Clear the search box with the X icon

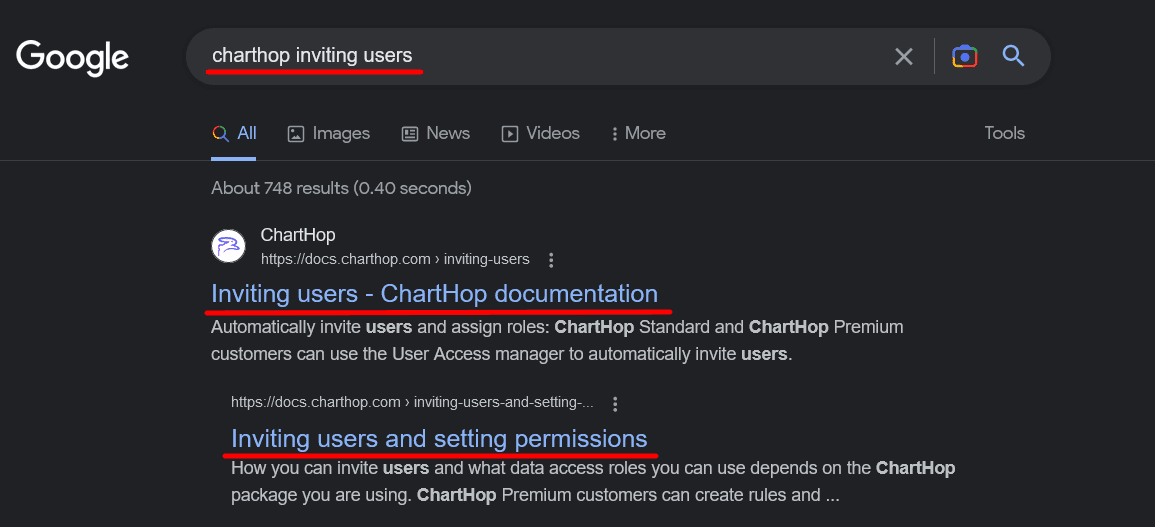click(x=904, y=57)
